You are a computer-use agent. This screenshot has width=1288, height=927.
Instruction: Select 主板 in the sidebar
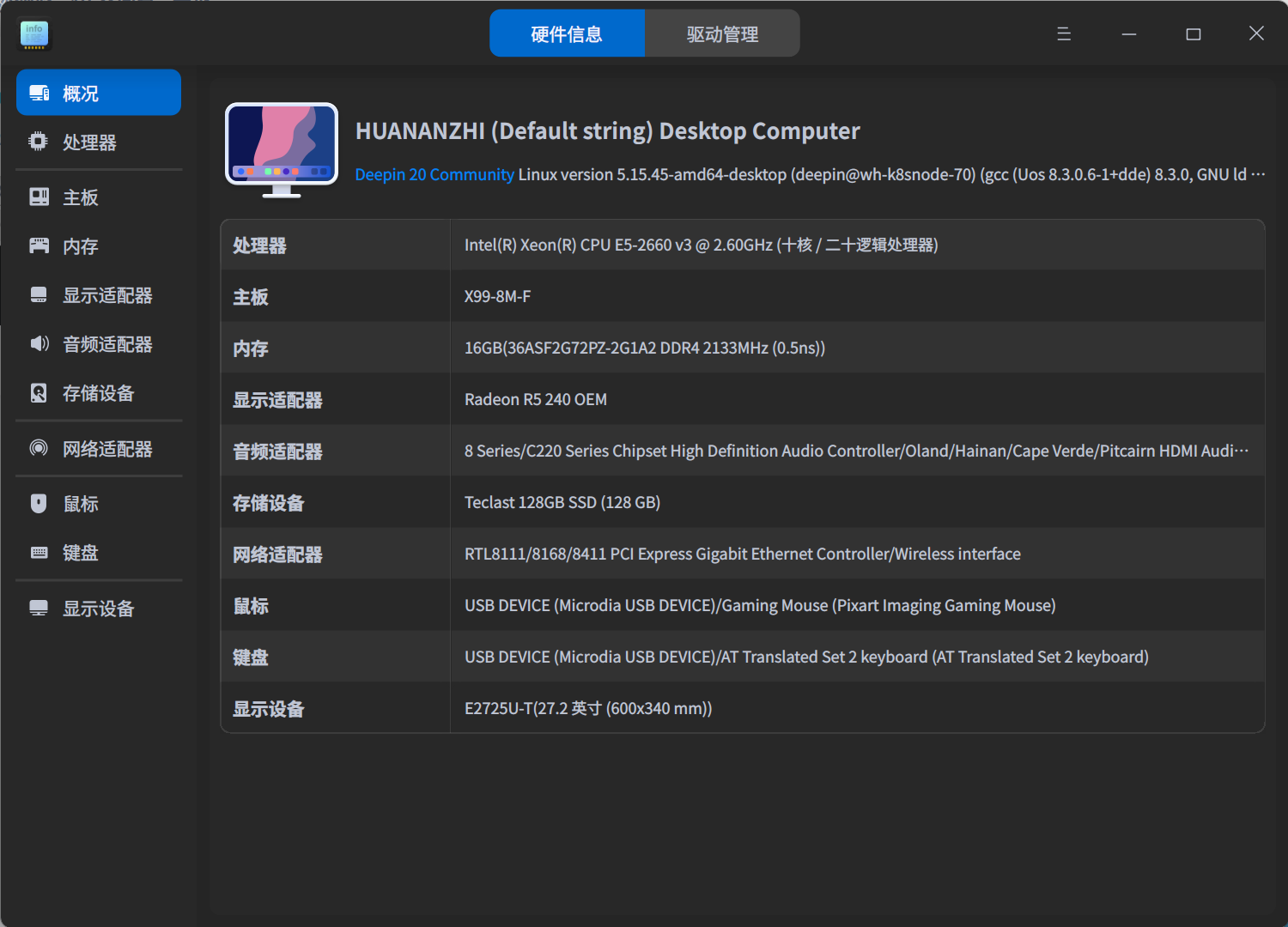99,197
